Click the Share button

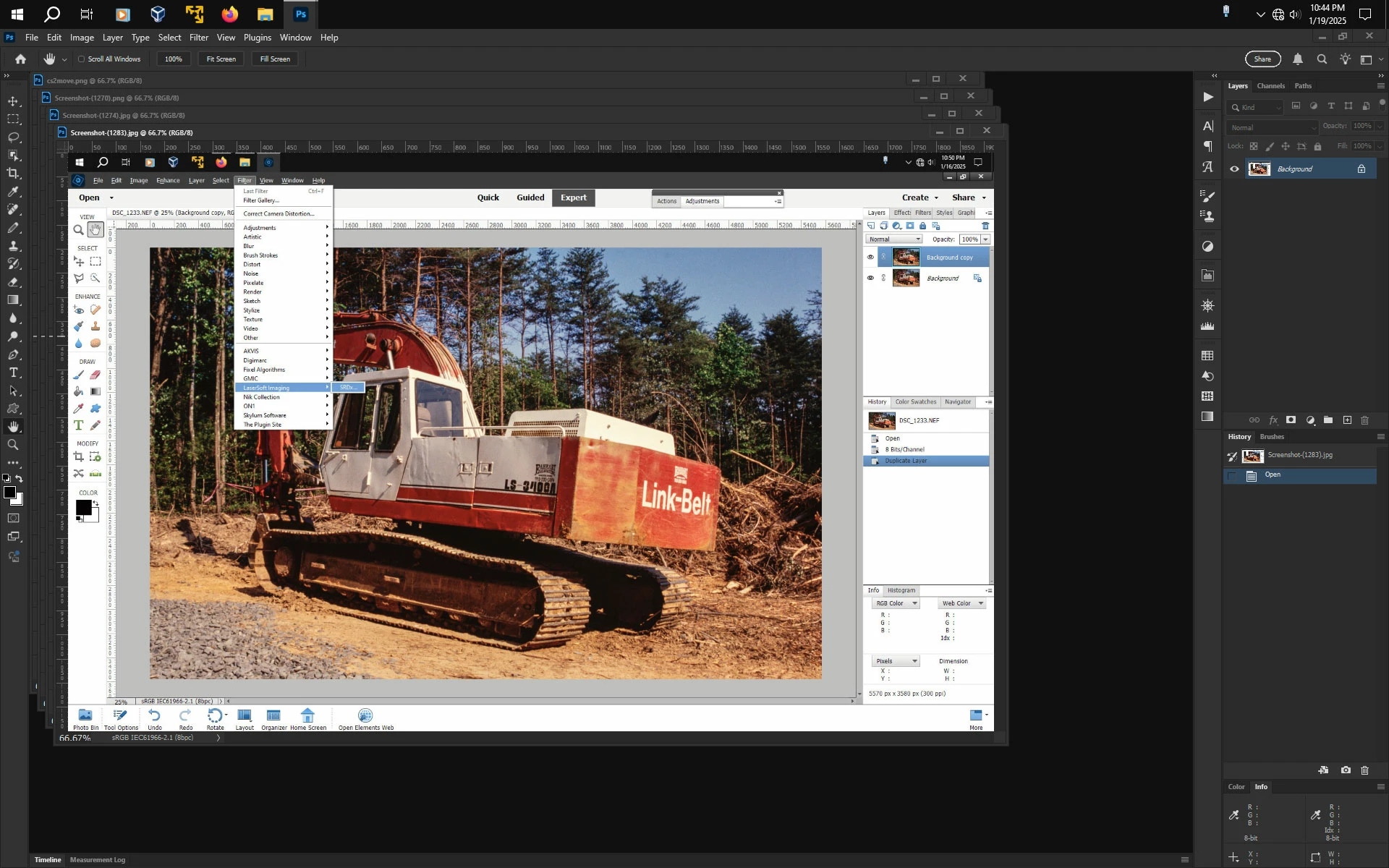[1262, 59]
